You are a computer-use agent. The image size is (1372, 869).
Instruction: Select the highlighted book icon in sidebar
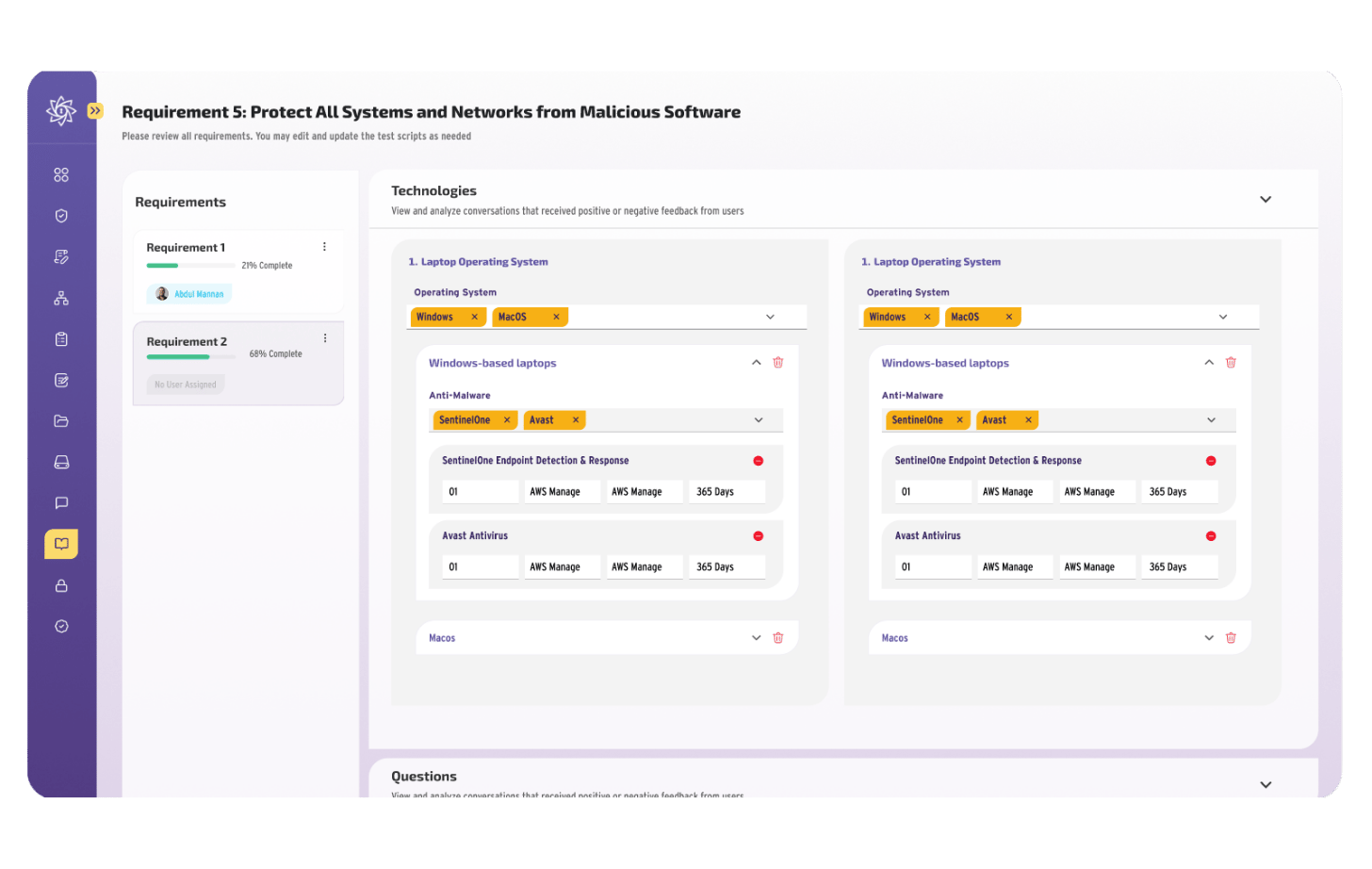[x=61, y=544]
